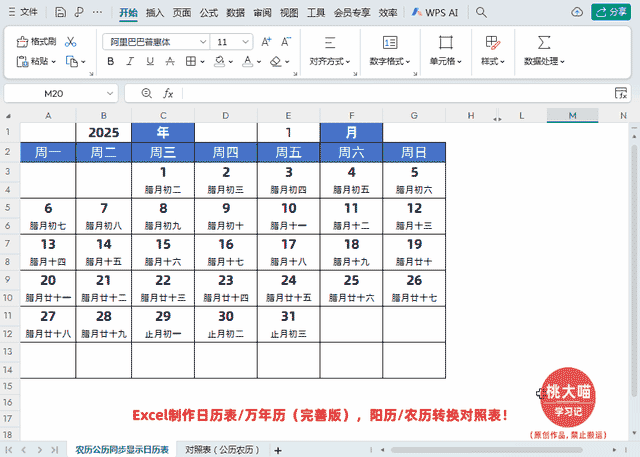Switch to the 页面 ribbon tab
Screen dimensions: 640x457
click(182, 13)
